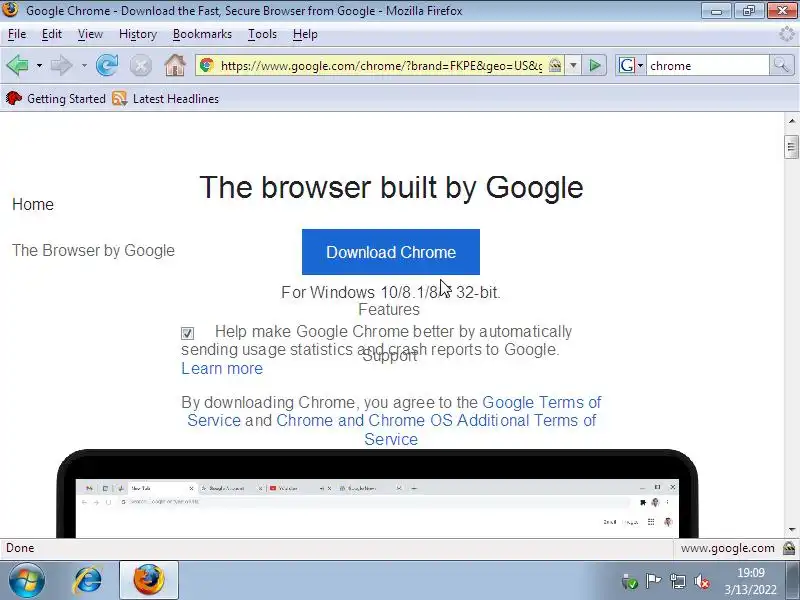
Task: Click The Browser by Google link
Action: (x=93, y=251)
